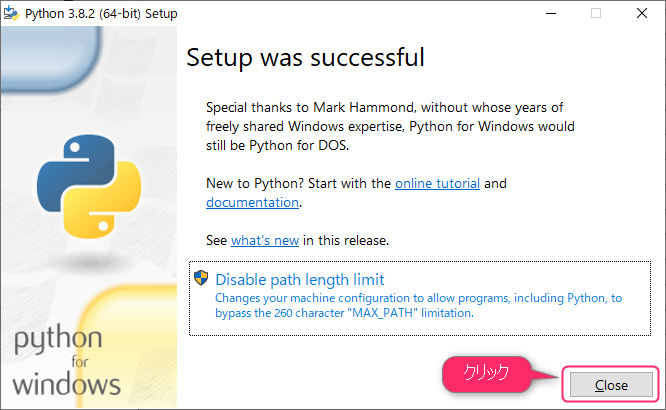666x410 pixels.
Task: Click the Special thanks to Mark Hammond paragraph
Action: pyautogui.click(x=390, y=127)
